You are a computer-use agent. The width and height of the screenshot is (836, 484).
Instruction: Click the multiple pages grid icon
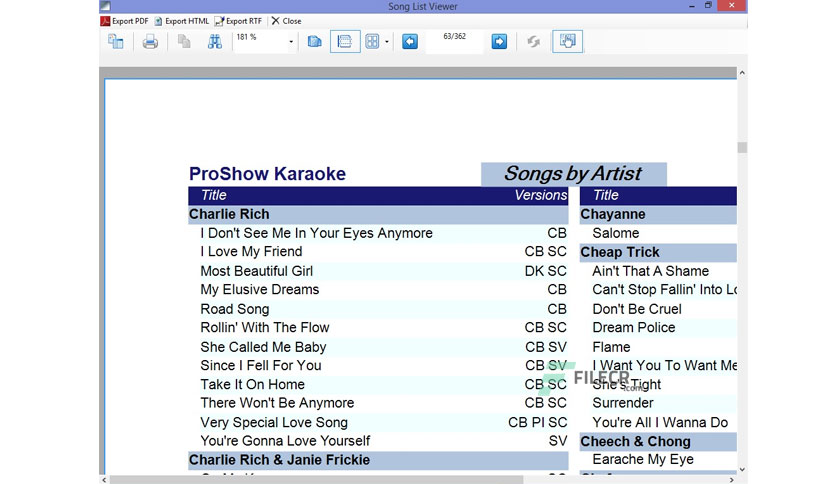(x=372, y=42)
